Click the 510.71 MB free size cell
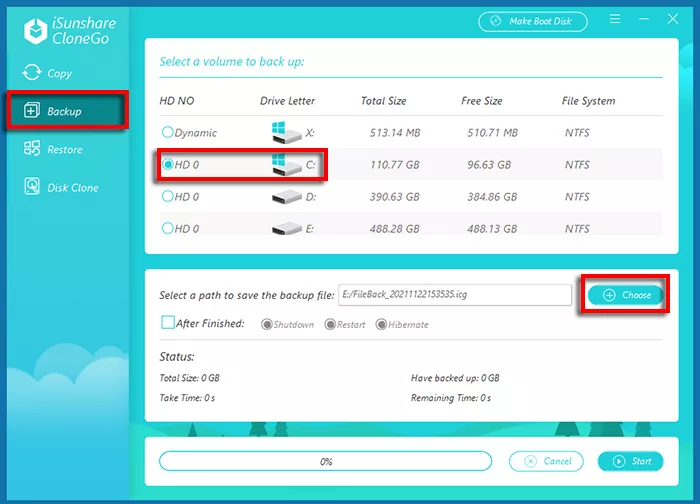This screenshot has width=700, height=504. click(x=492, y=133)
